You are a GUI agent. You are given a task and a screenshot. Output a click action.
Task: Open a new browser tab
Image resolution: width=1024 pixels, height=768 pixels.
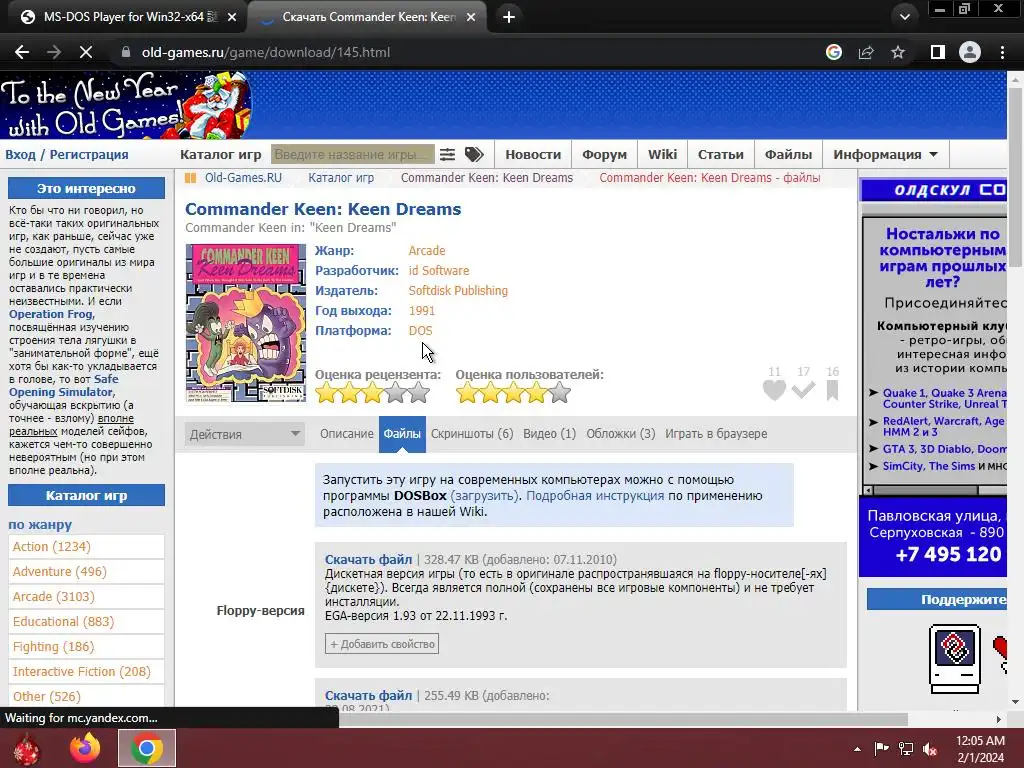[509, 17]
